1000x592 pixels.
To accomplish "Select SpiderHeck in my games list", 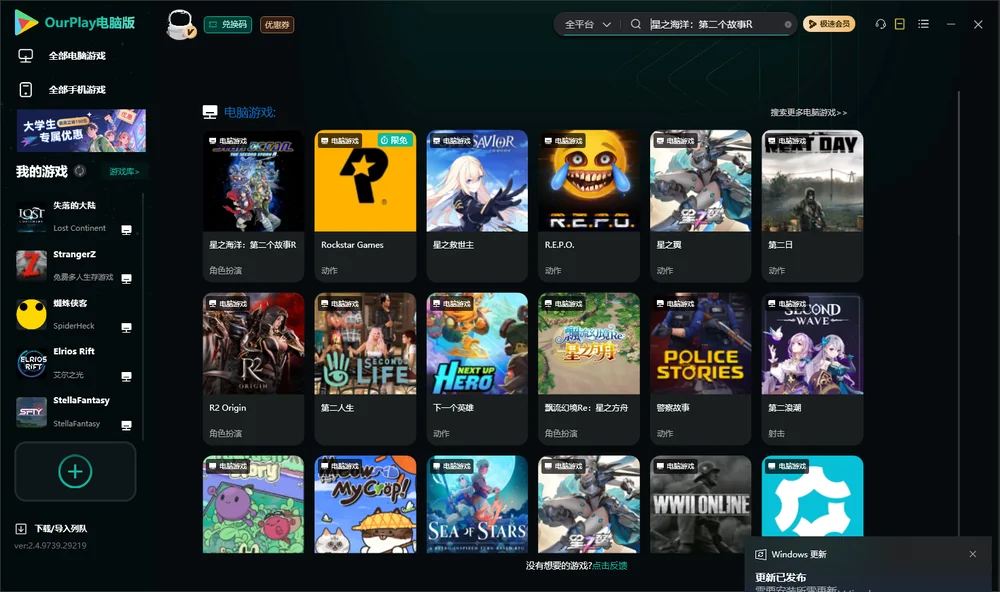I will 75,314.
